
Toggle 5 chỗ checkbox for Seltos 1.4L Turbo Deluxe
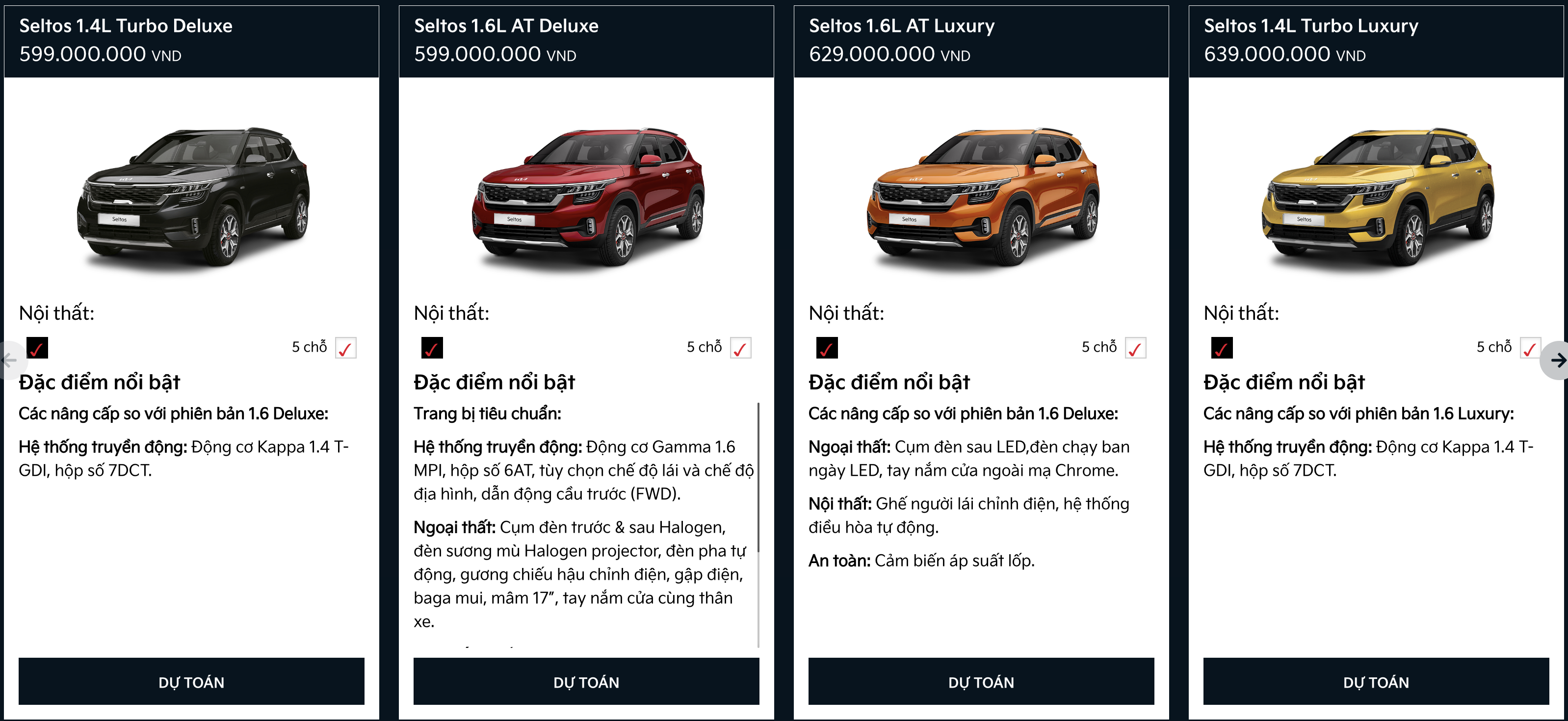tap(346, 348)
